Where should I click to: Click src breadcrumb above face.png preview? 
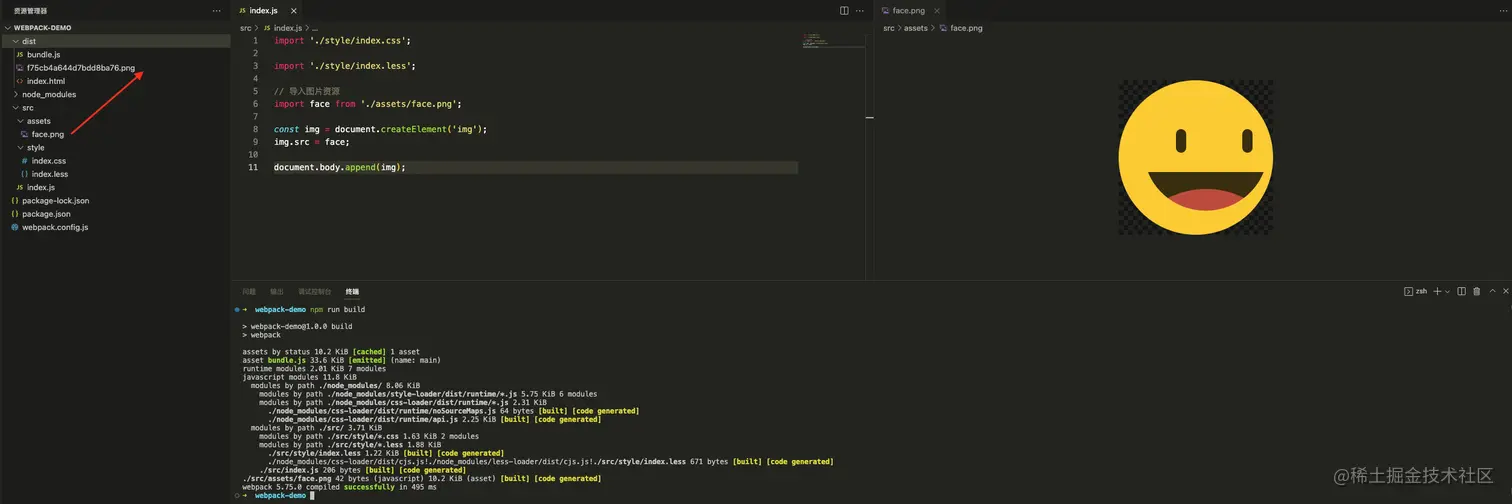click(x=889, y=28)
